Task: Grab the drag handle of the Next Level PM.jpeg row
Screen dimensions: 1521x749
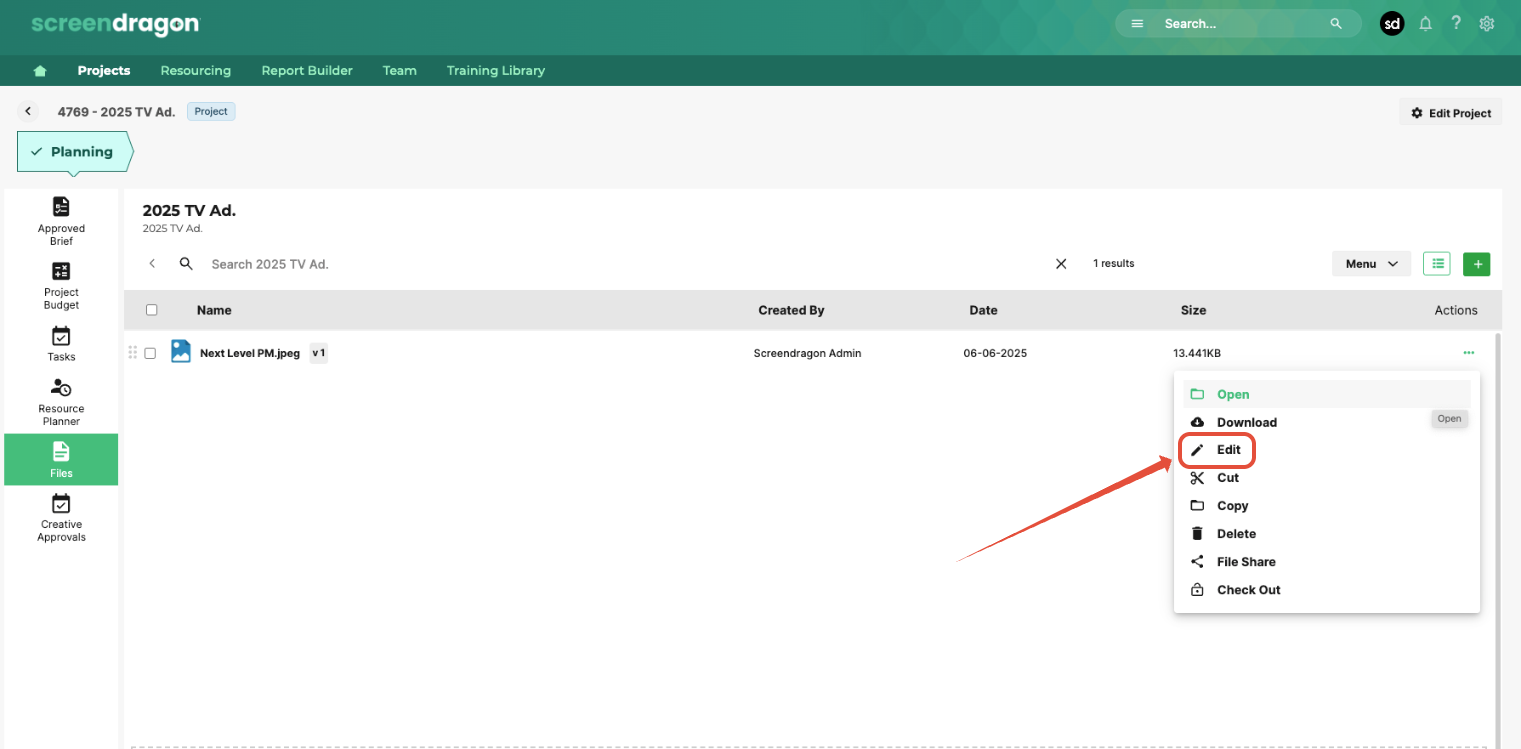Action: tap(133, 353)
